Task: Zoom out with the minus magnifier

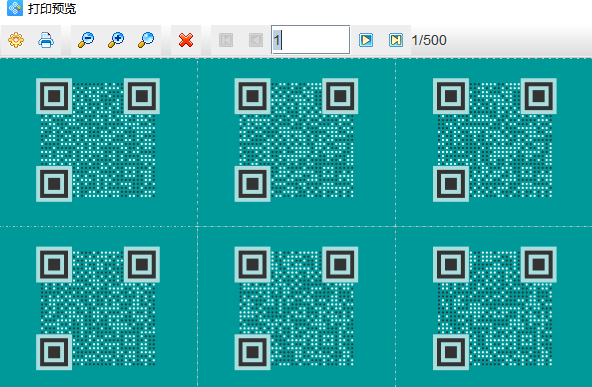Action: pos(86,40)
